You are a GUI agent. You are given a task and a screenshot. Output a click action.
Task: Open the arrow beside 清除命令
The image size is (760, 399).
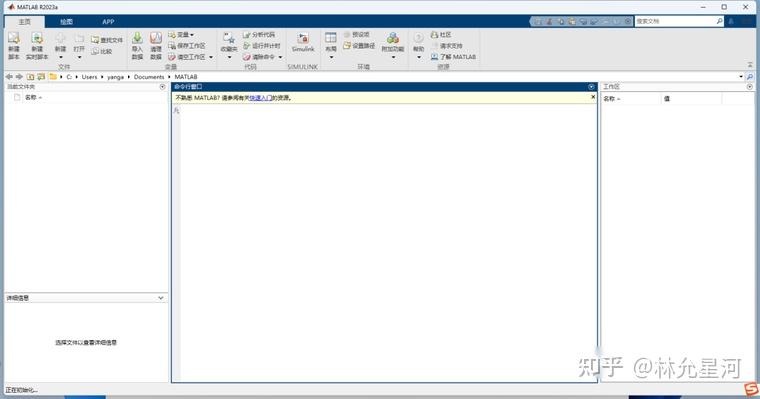click(280, 57)
